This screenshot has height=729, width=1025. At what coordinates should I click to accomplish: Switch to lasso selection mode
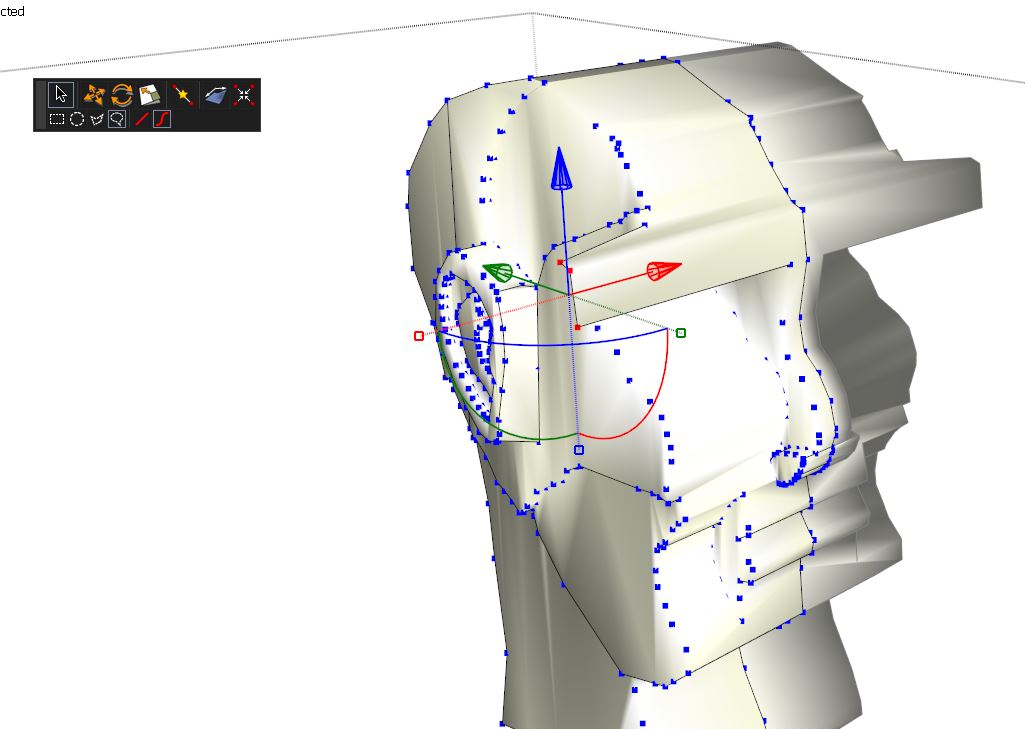pos(117,119)
